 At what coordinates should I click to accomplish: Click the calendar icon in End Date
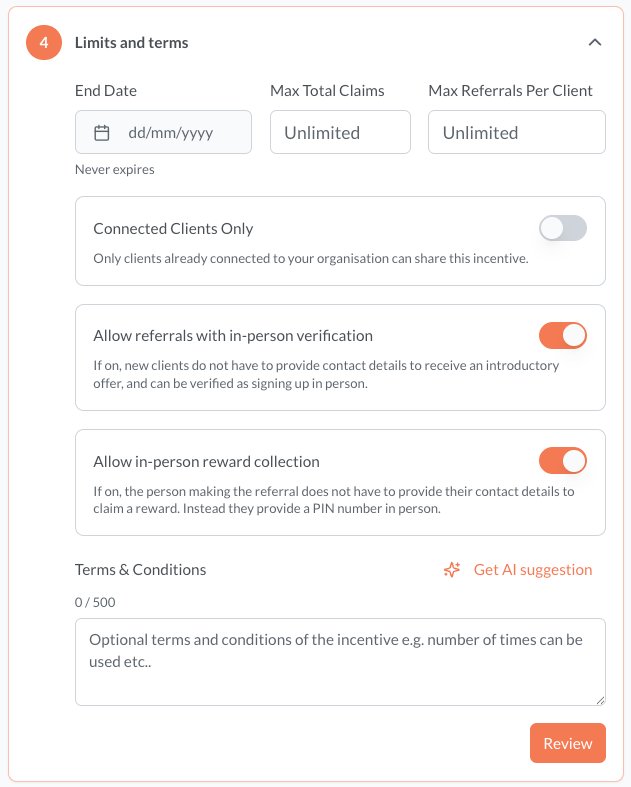[101, 133]
